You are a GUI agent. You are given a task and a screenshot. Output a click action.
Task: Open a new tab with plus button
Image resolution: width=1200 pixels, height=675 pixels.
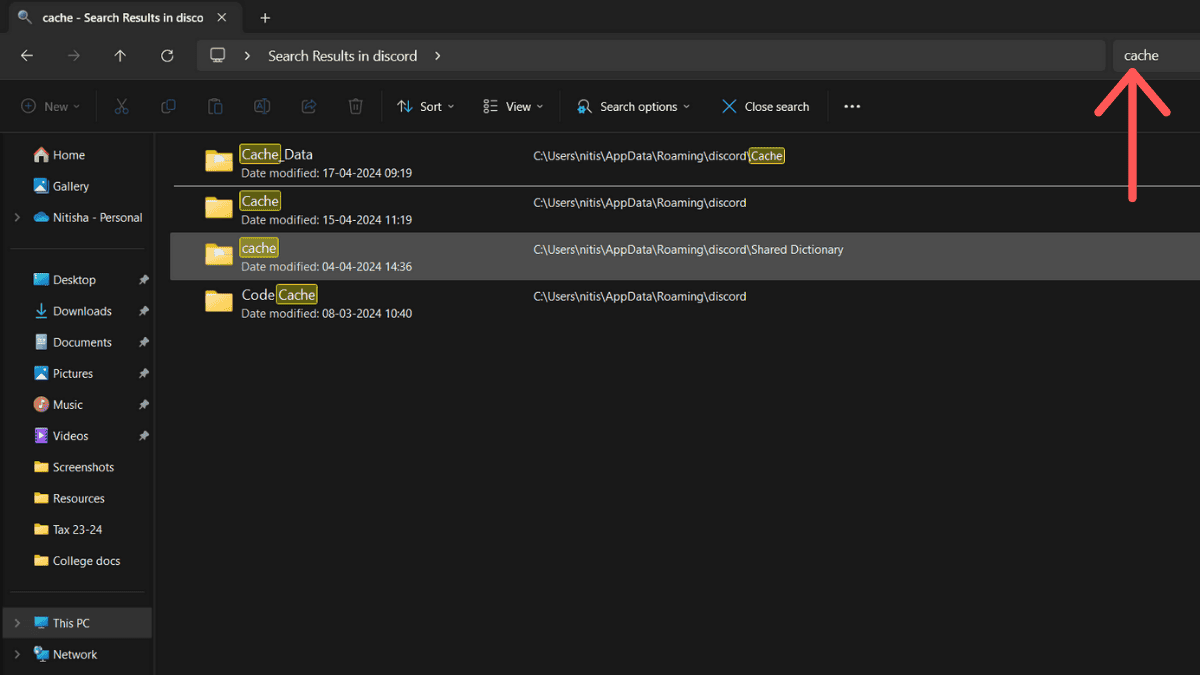(x=265, y=18)
